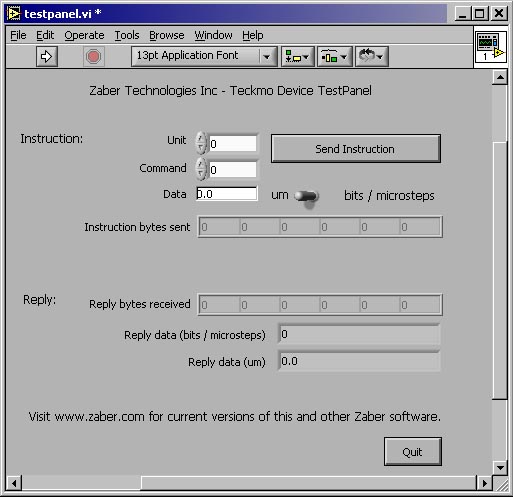Minimize the testpanel.vi window

pyautogui.click(x=463, y=14)
